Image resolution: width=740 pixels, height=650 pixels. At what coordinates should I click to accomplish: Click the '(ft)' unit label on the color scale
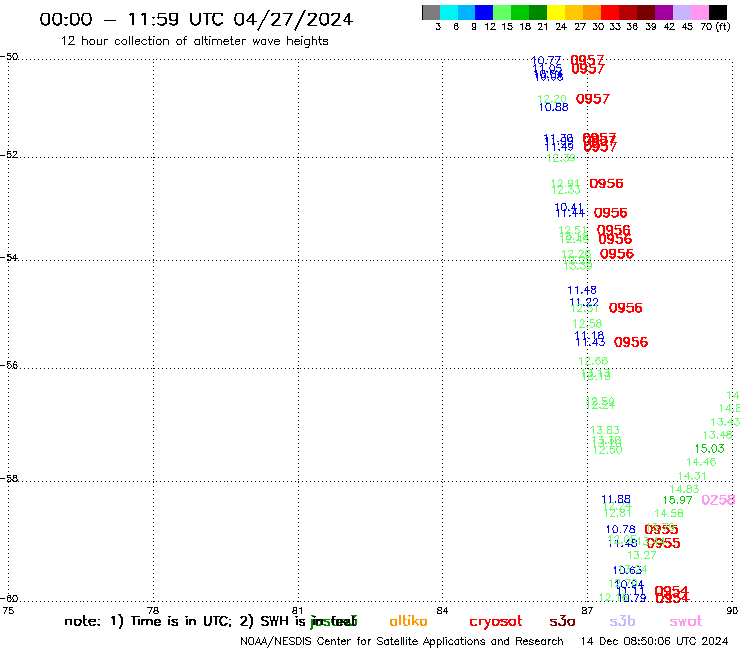coord(723,27)
